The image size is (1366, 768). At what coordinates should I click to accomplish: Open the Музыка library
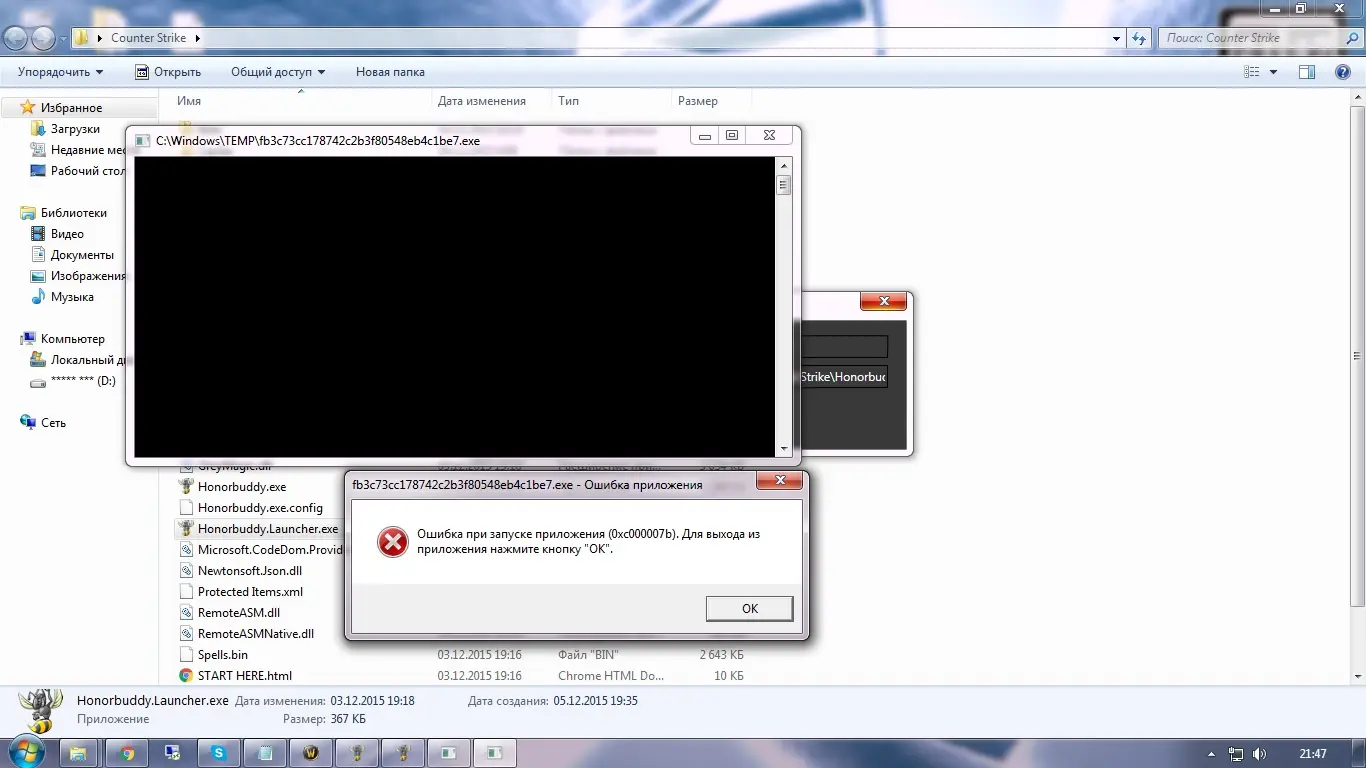(72, 297)
